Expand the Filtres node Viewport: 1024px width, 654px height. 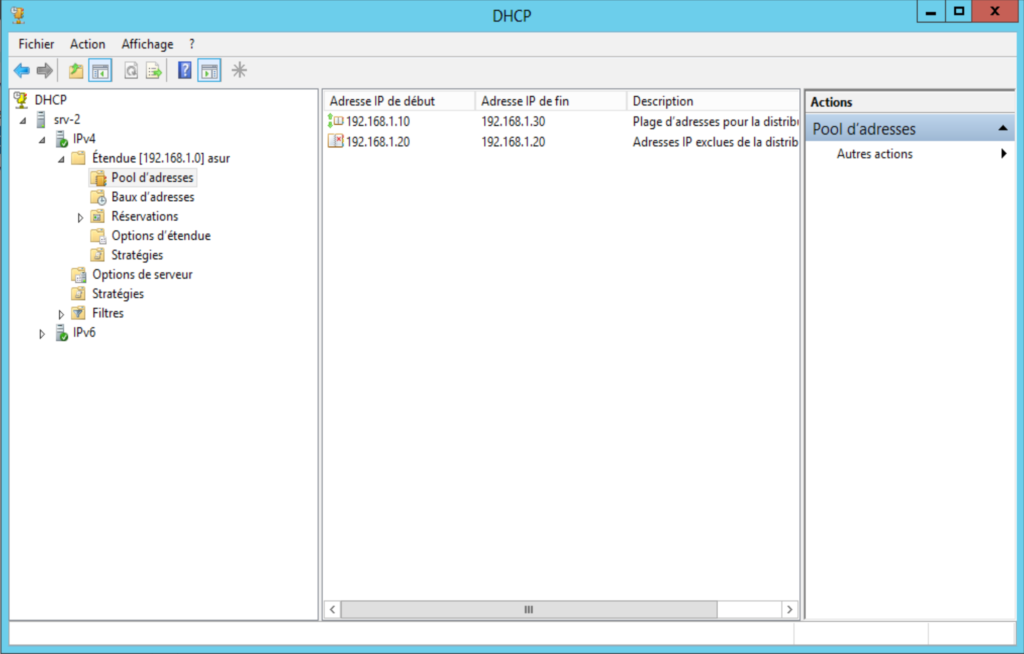point(61,314)
